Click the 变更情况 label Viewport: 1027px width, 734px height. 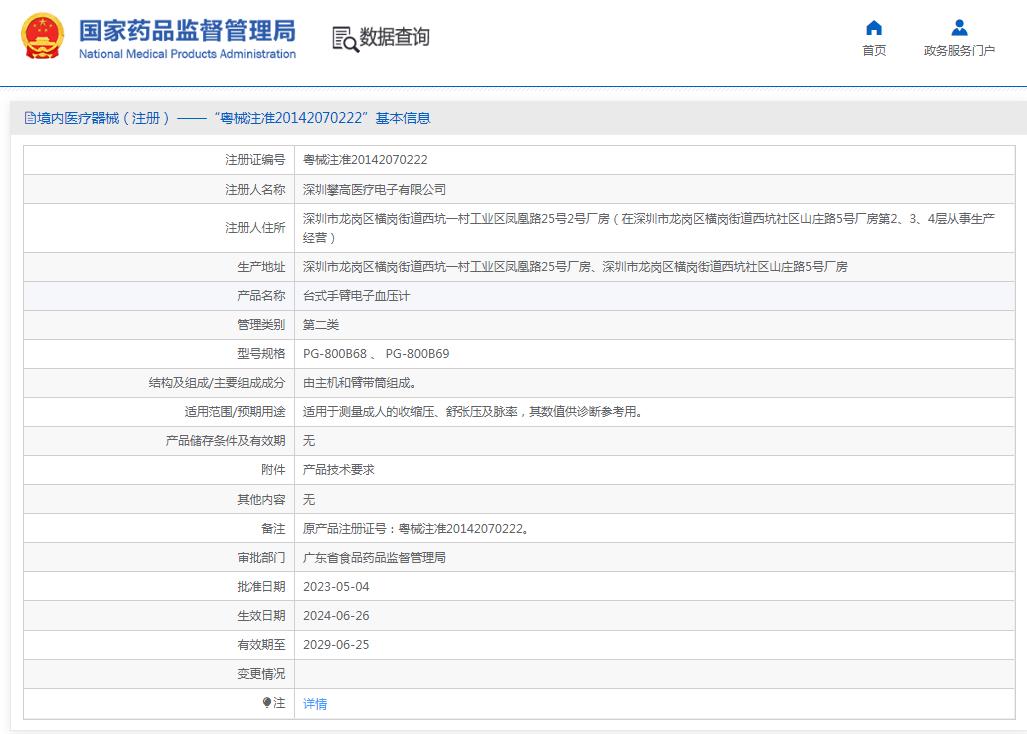[x=261, y=674]
